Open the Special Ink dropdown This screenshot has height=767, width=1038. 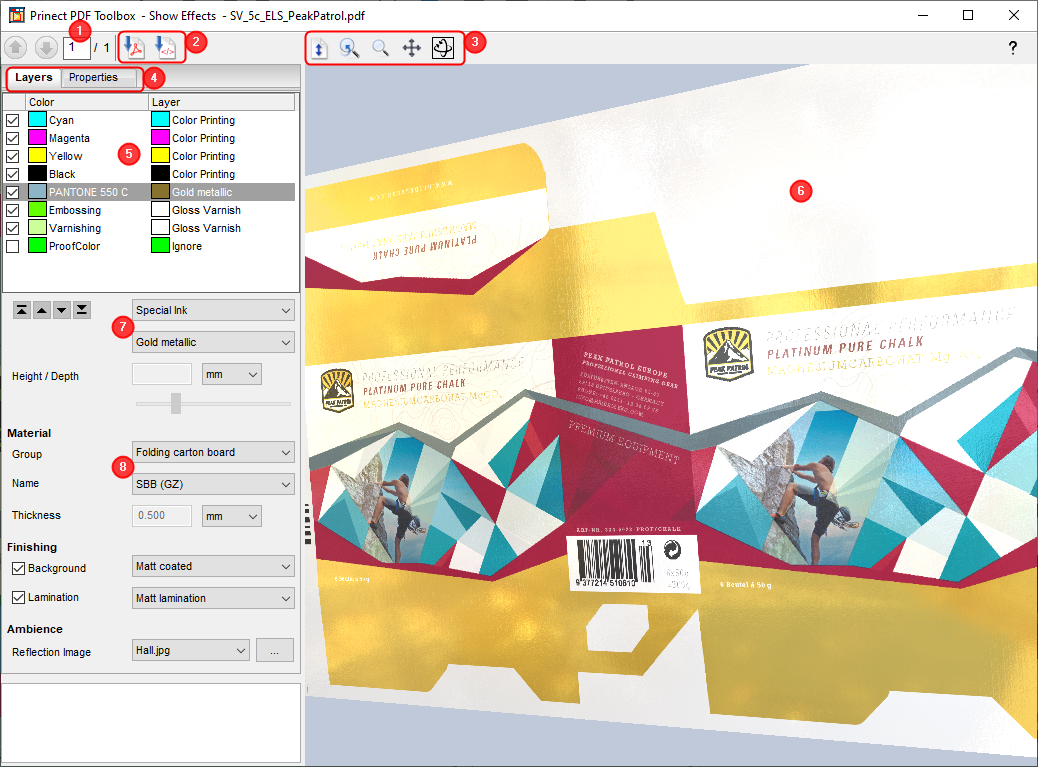213,310
